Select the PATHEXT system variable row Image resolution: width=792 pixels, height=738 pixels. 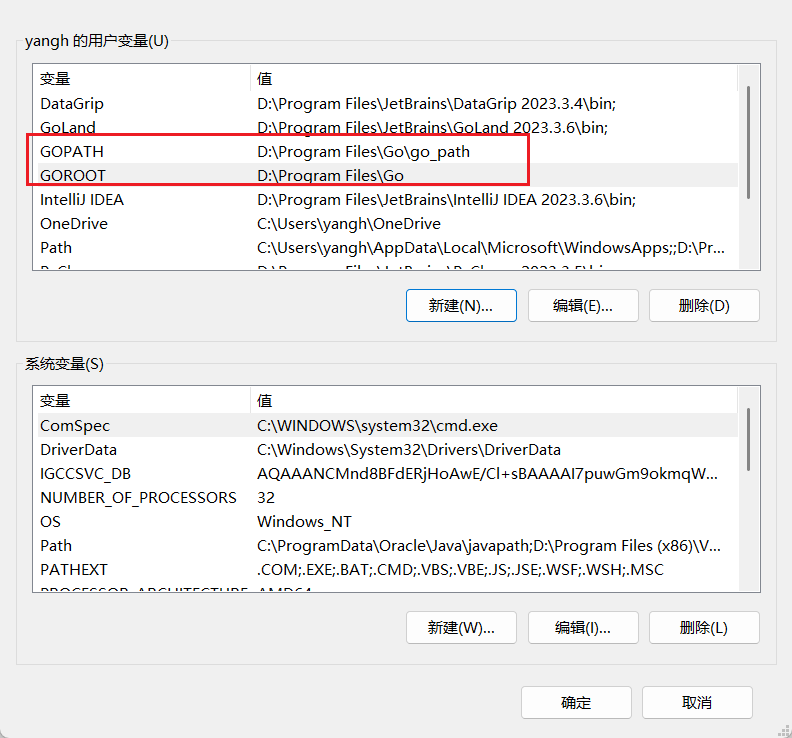click(x=73, y=570)
